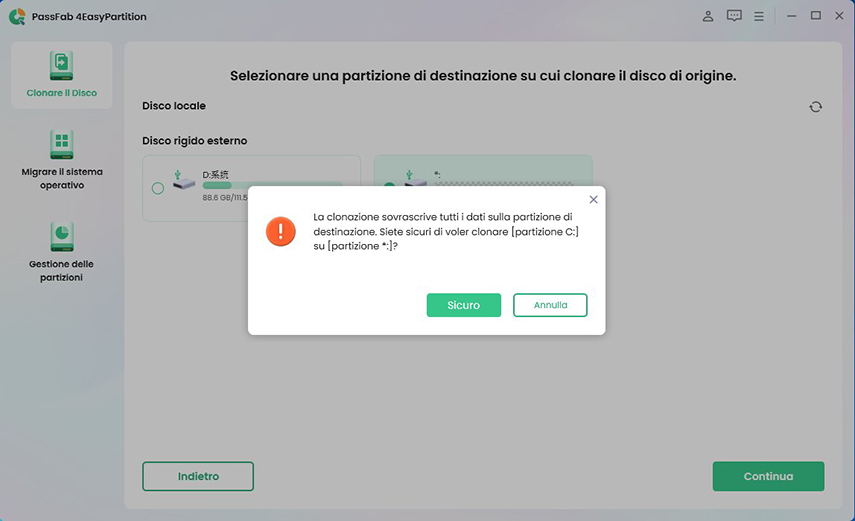Click the D: drive USB disk icon
The width and height of the screenshot is (855, 521).
click(x=183, y=181)
